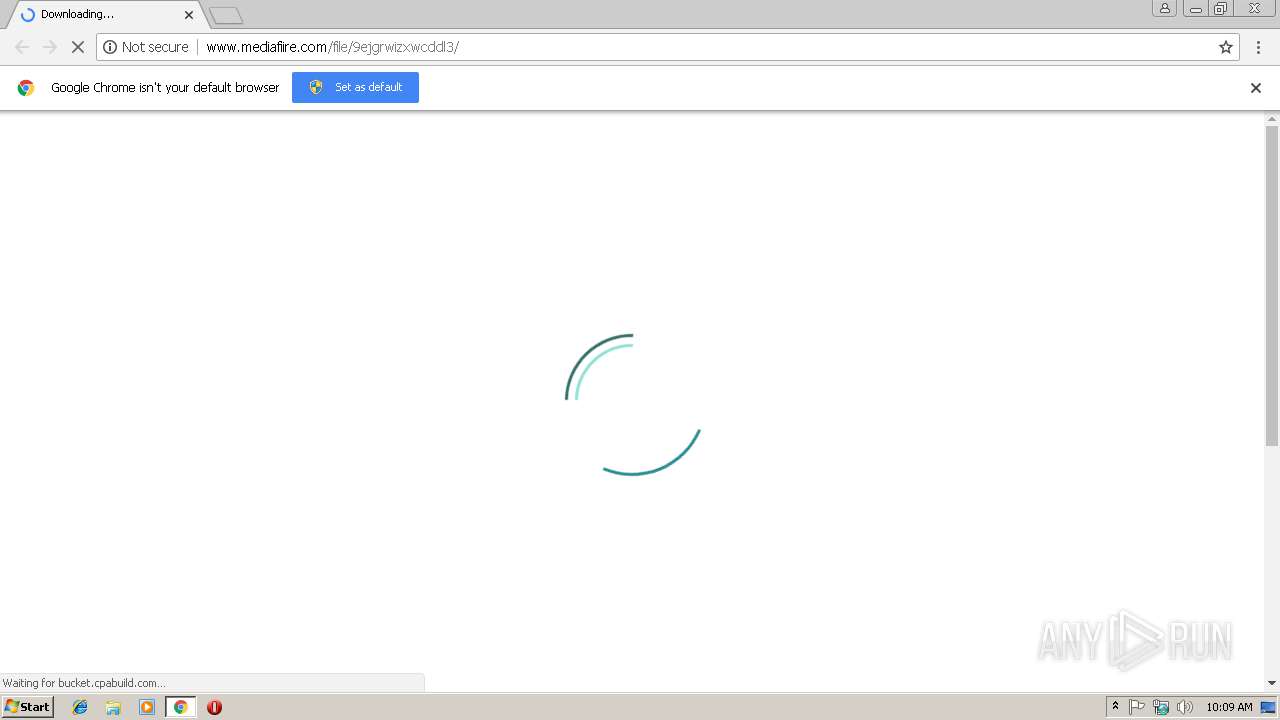Open the volume speaker icon
Viewport: 1280px width, 720px height.
[1185, 707]
